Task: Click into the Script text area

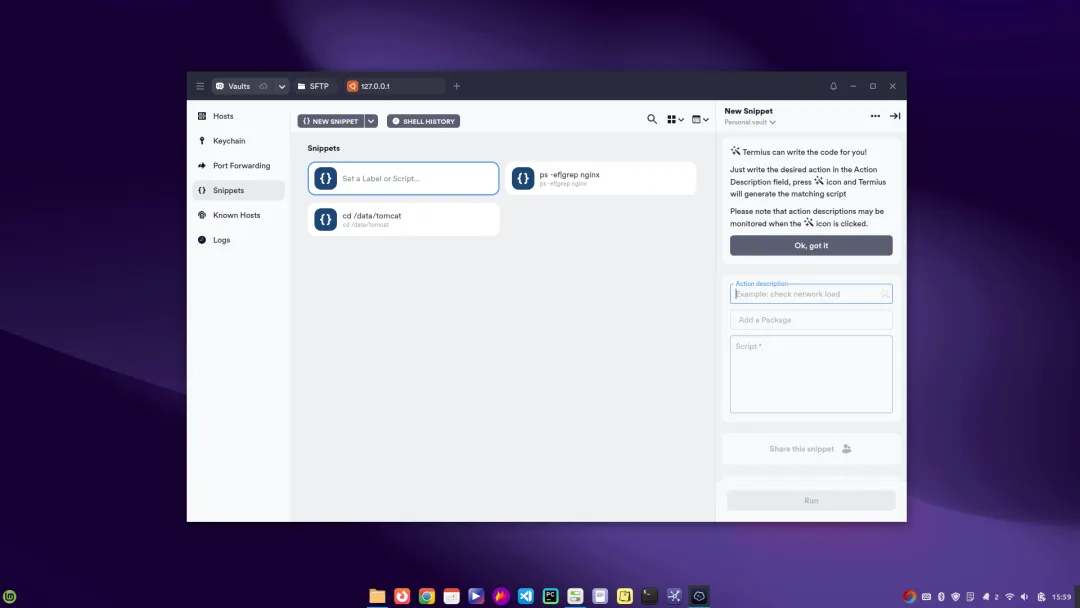Action: (811, 375)
